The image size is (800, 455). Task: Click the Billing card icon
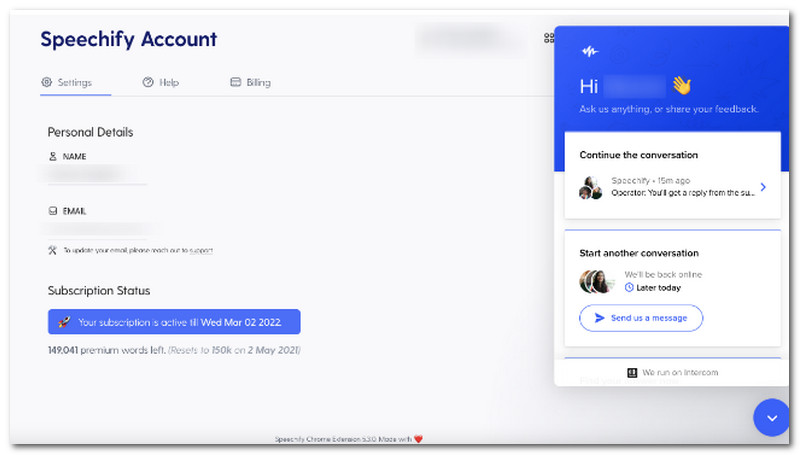pos(235,82)
